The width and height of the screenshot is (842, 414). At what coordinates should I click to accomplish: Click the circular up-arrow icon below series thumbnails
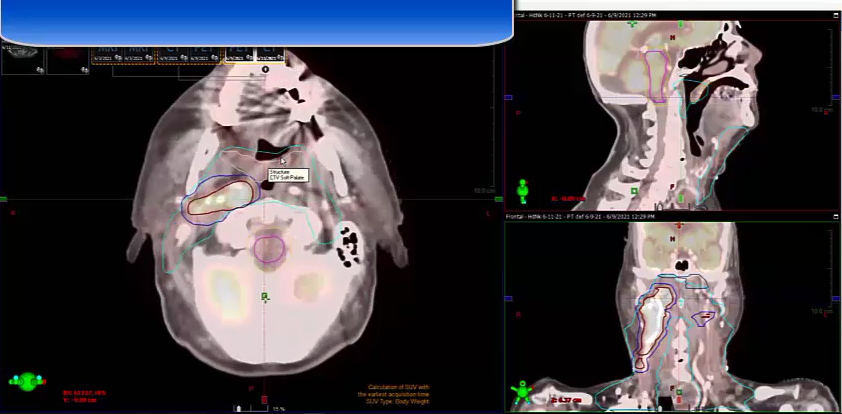click(265, 69)
